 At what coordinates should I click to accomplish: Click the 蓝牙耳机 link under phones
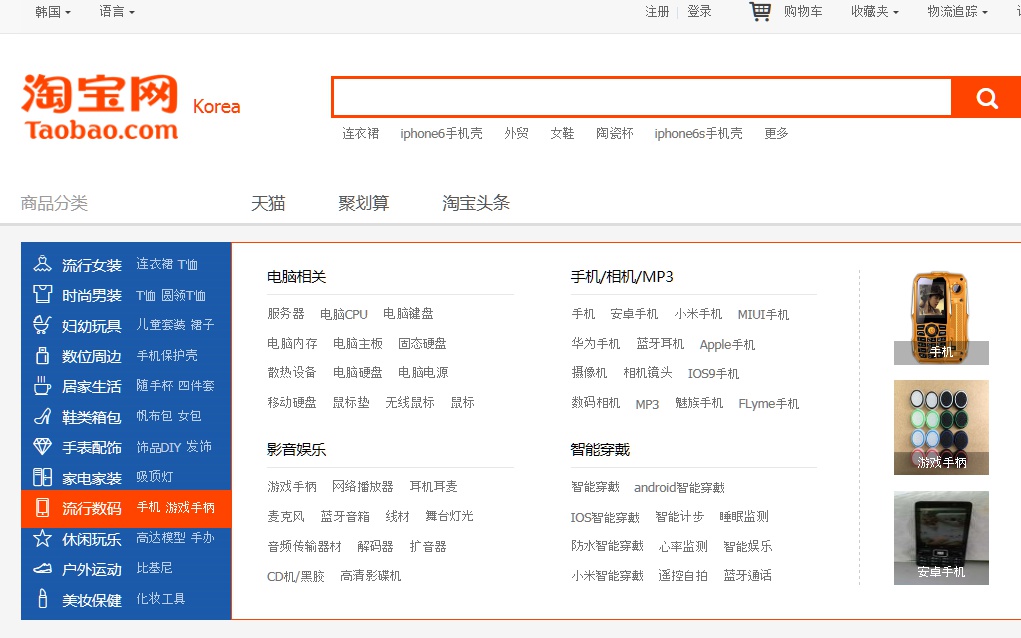point(660,344)
